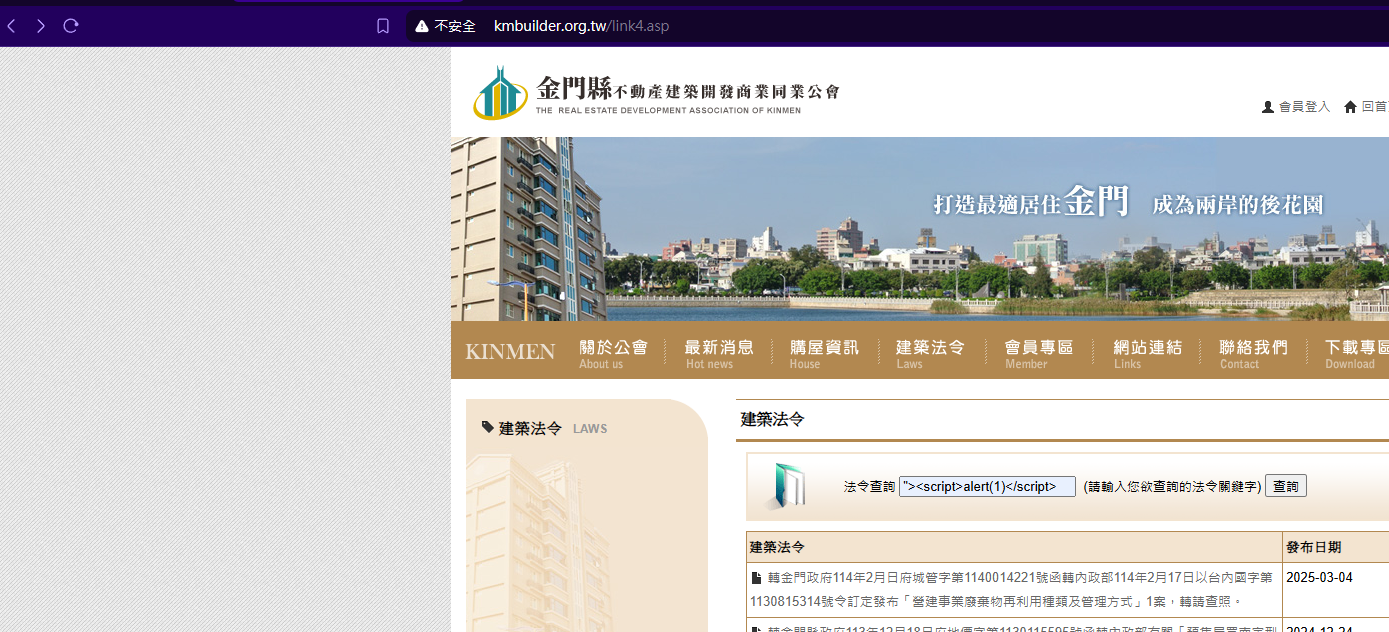Click the 2025-03-04 date cell

click(1319, 578)
